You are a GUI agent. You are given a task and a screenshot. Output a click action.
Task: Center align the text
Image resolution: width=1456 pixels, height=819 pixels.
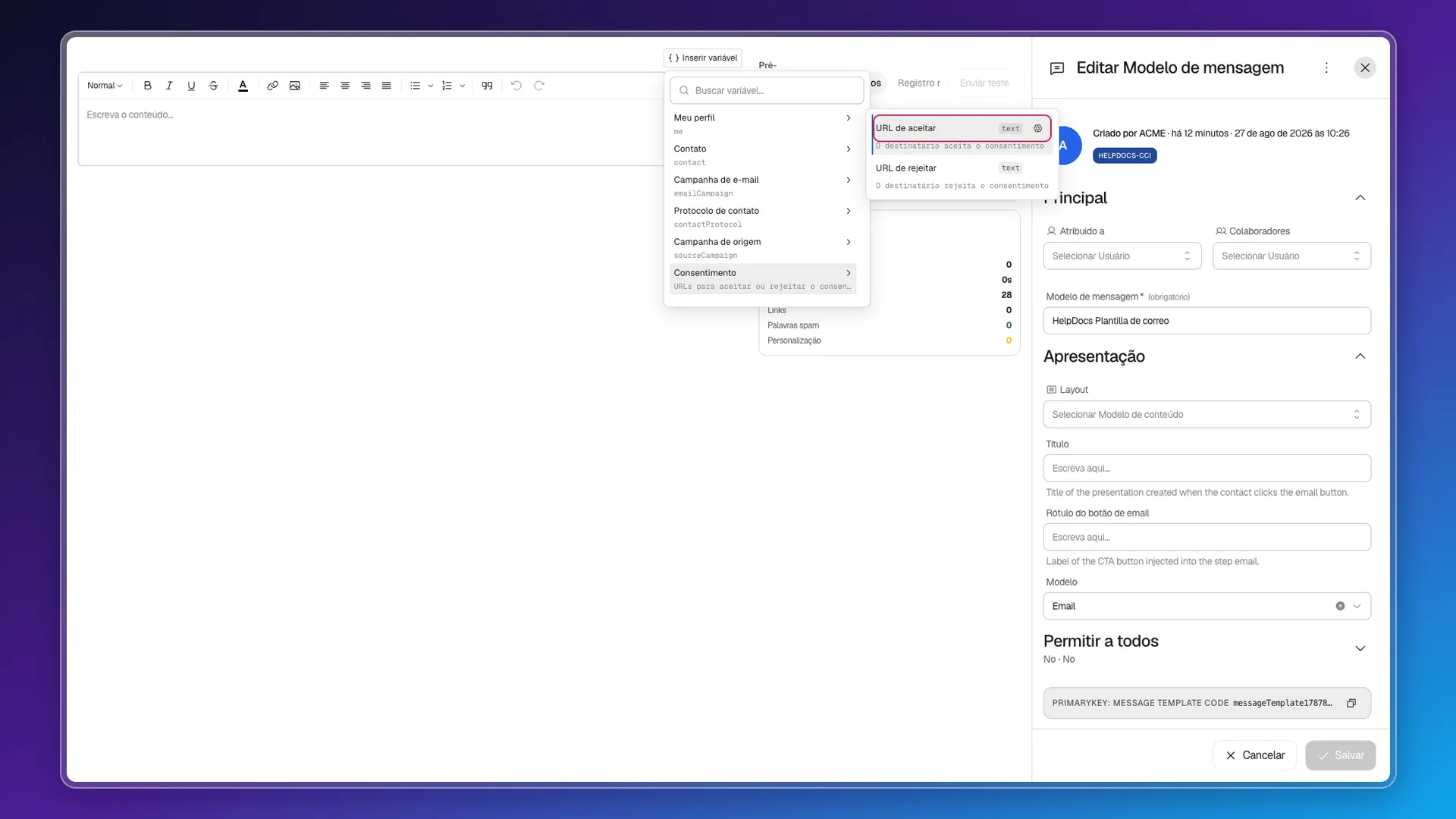point(345,86)
